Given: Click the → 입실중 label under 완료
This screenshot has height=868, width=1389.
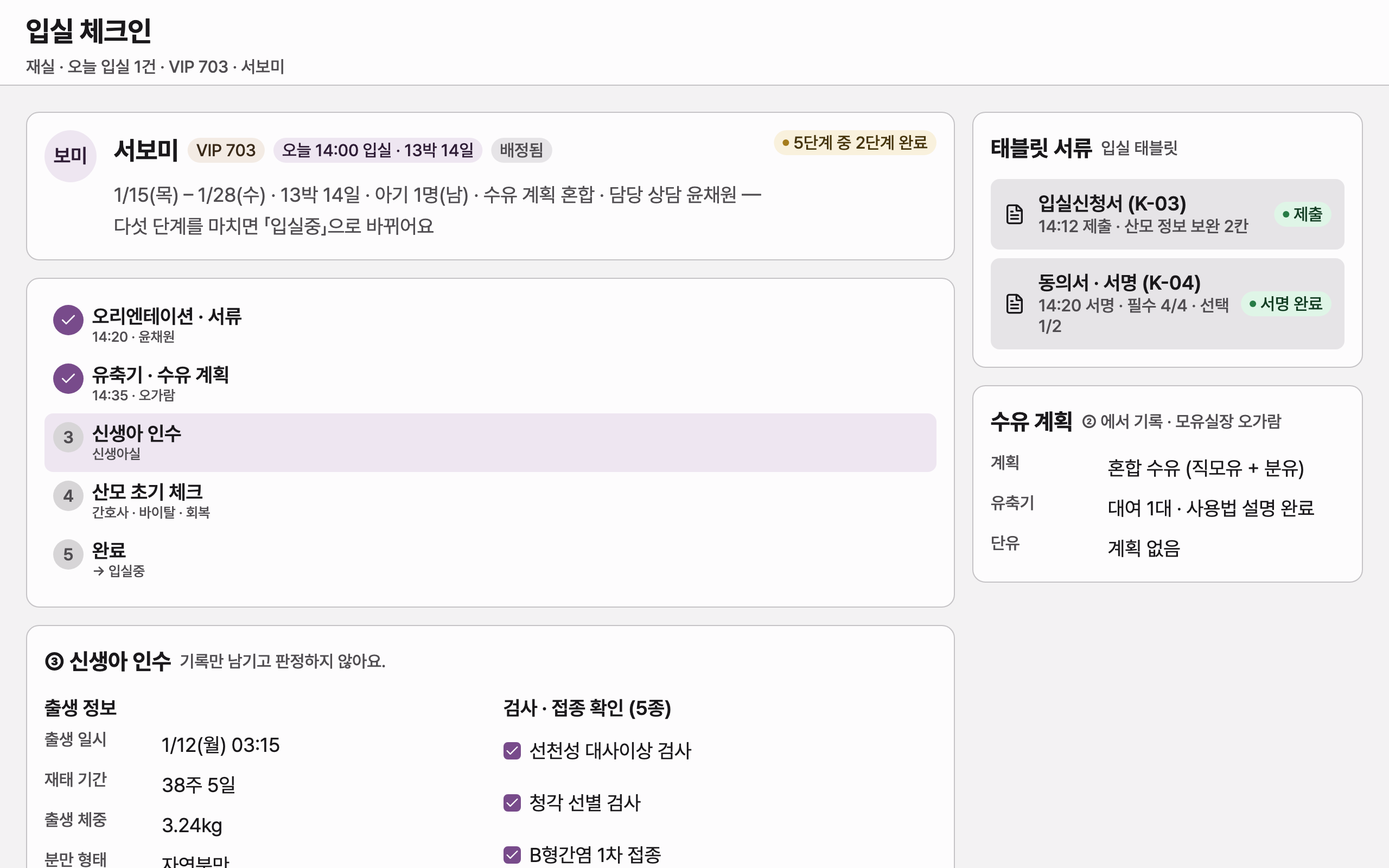Looking at the screenshot, I should 118,571.
